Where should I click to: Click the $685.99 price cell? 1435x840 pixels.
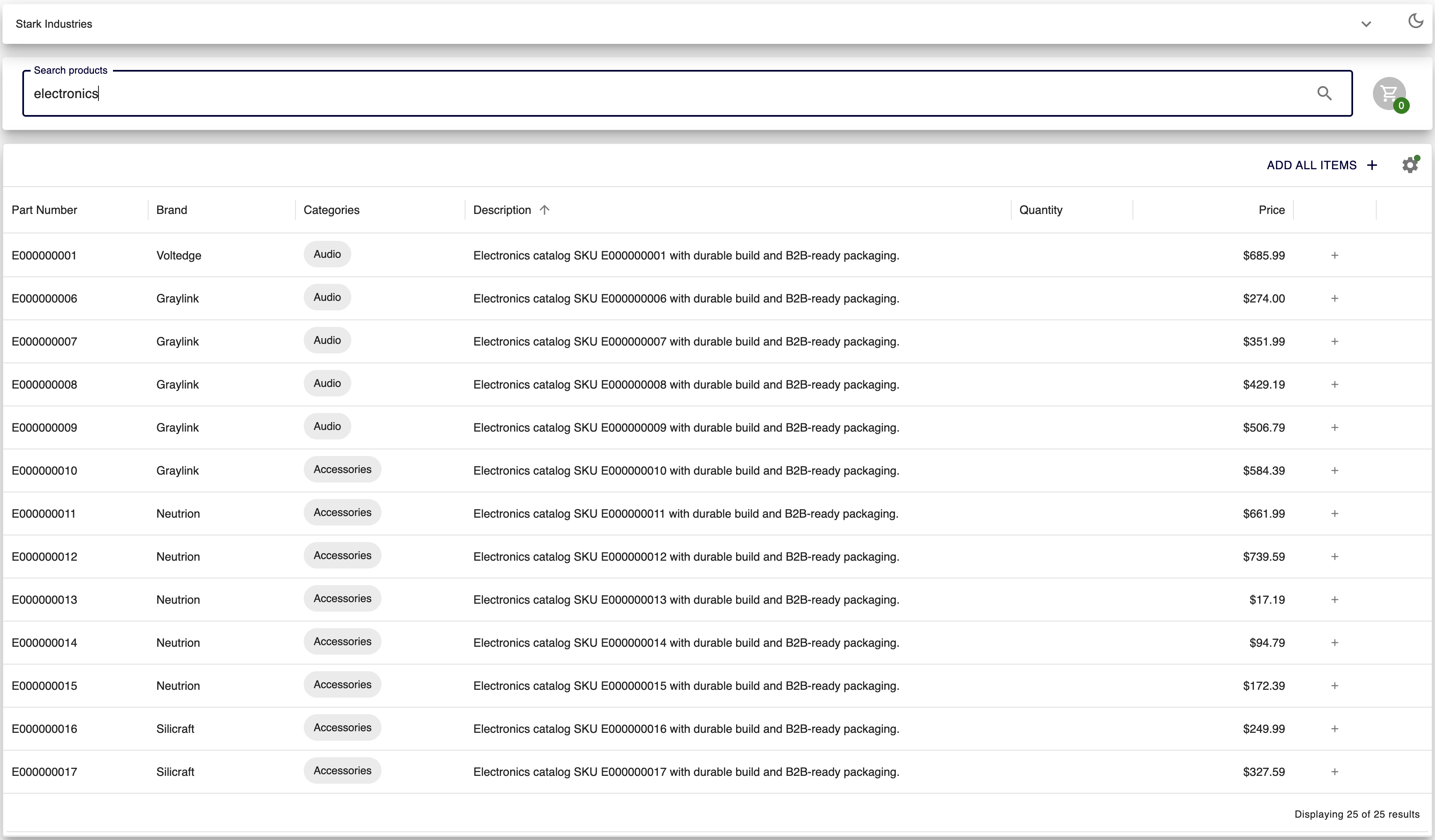pyautogui.click(x=1264, y=256)
